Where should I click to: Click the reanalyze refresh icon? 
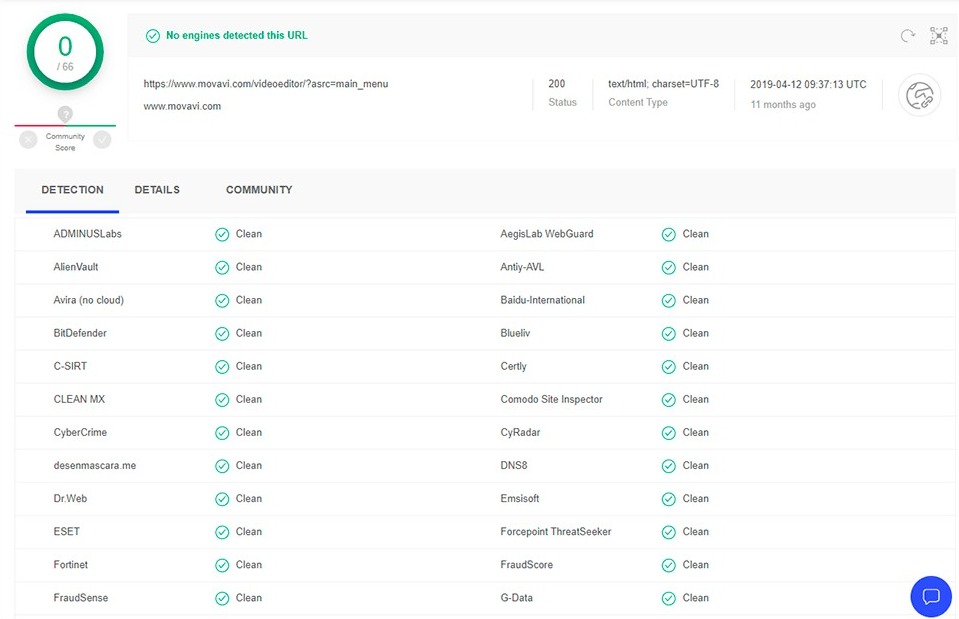pyautogui.click(x=907, y=36)
